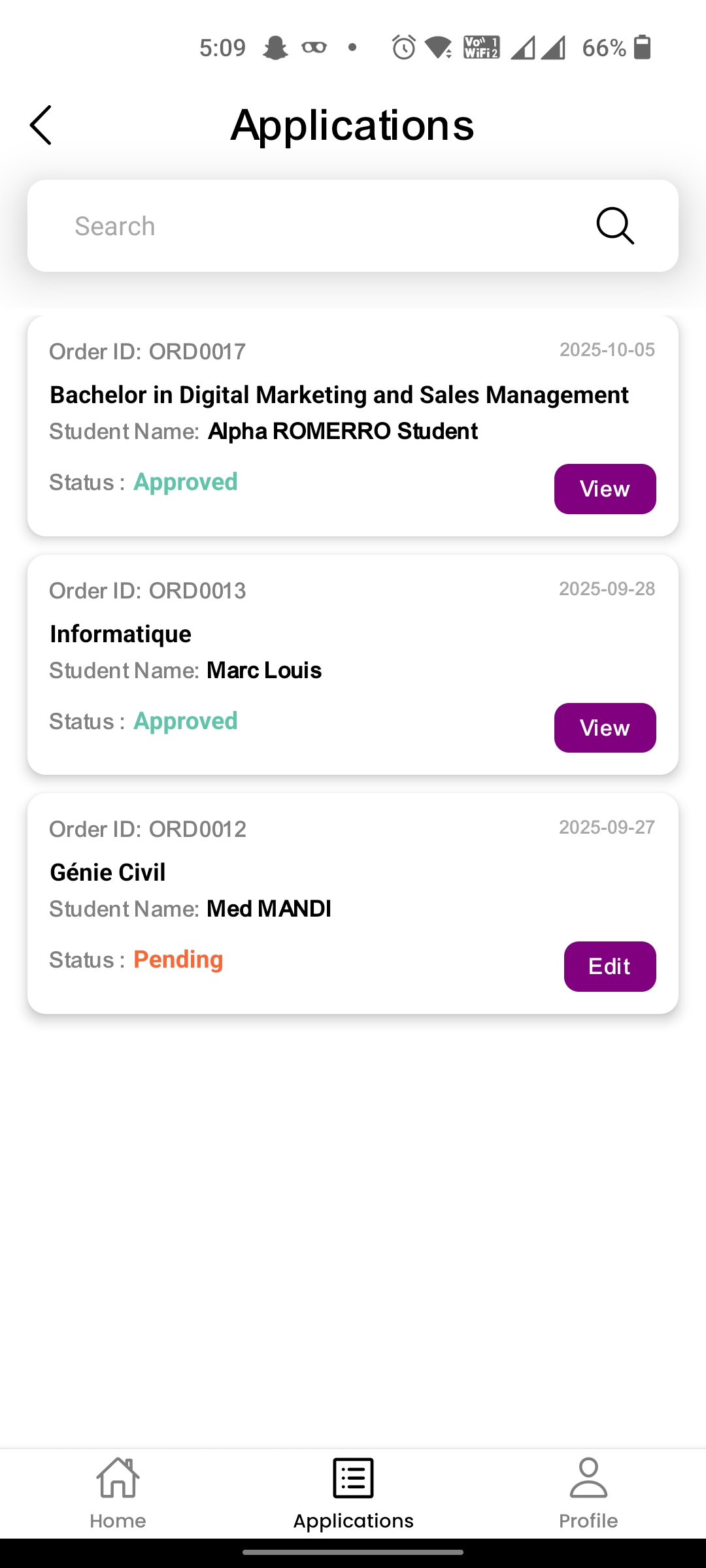View the ORD0017 application
The height and width of the screenshot is (1568, 706).
pyautogui.click(x=605, y=489)
